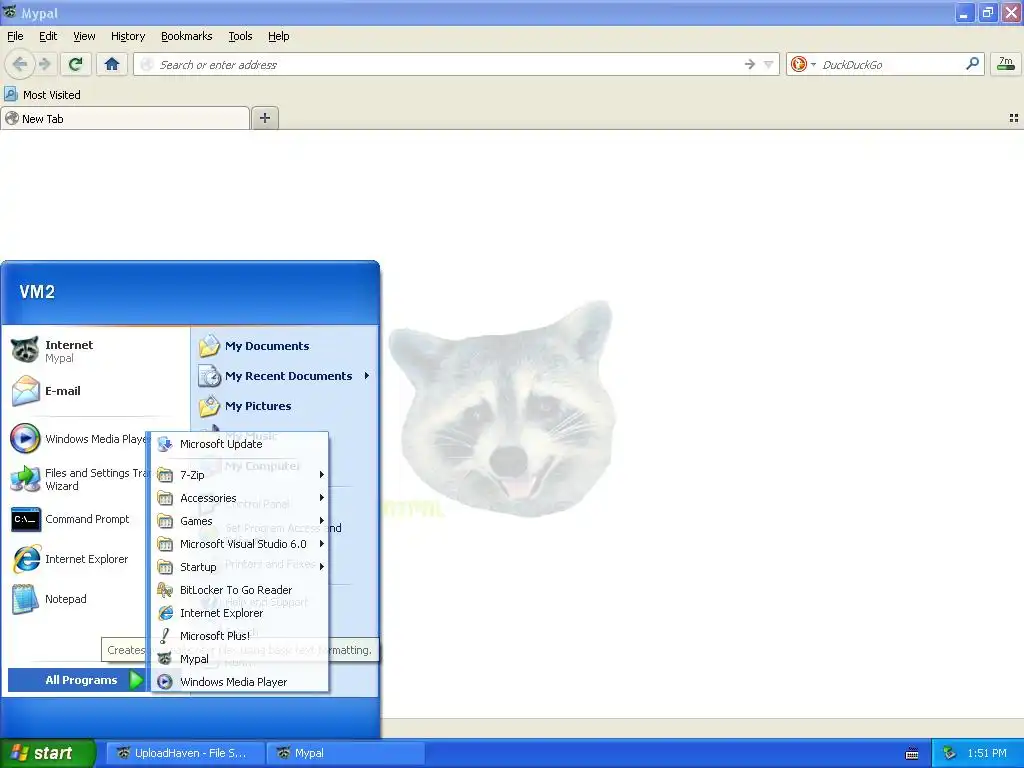Click All Programs in Start menu

click(x=76, y=680)
